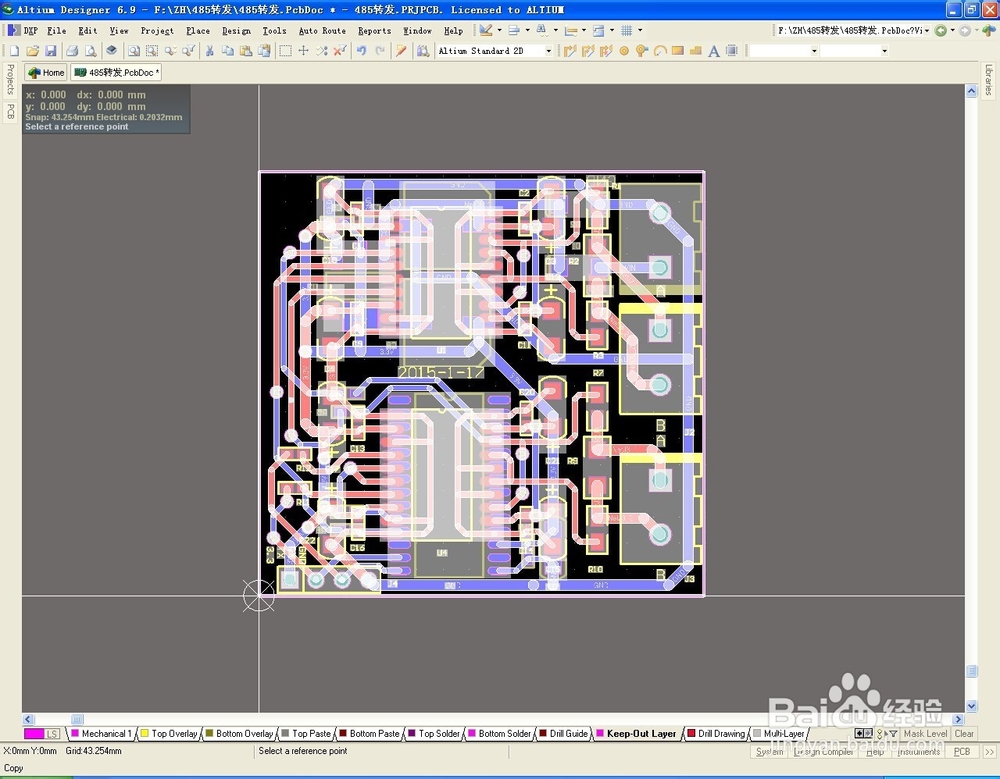Image resolution: width=1000 pixels, height=779 pixels.
Task: Activate the Bottom Paste layer
Action: click(x=369, y=734)
